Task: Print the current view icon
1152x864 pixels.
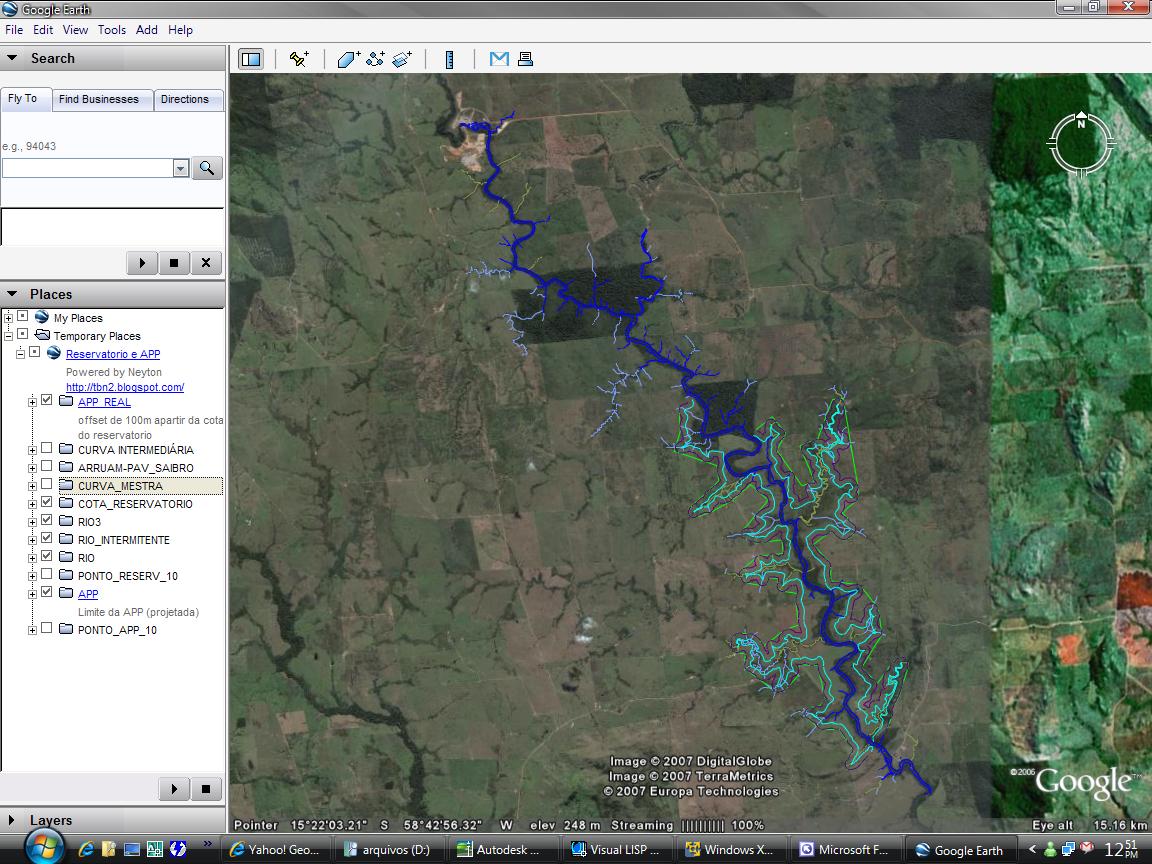Action: click(525, 60)
